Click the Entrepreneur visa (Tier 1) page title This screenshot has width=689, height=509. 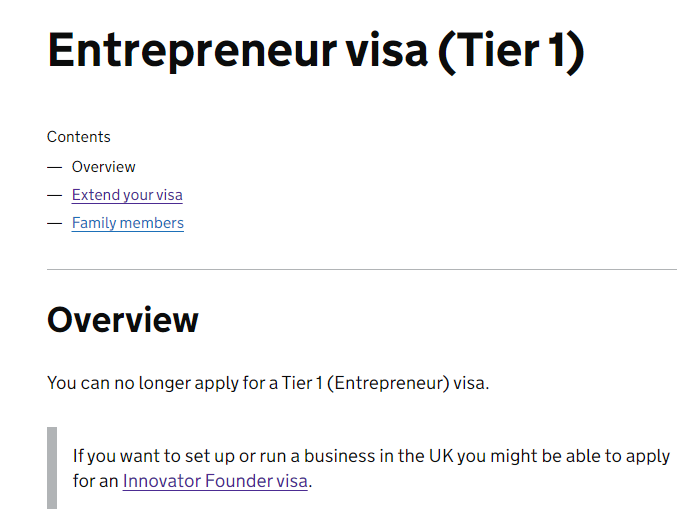[316, 51]
